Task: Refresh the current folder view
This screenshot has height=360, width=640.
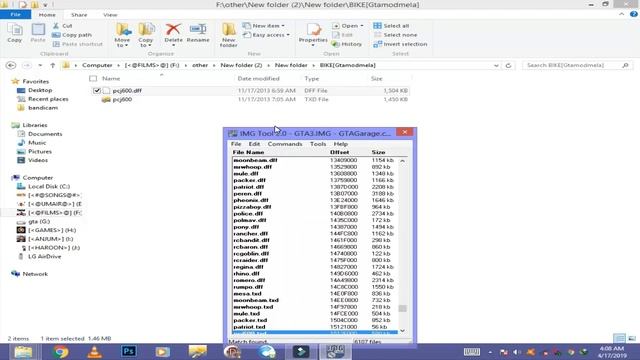Action: 508,65
